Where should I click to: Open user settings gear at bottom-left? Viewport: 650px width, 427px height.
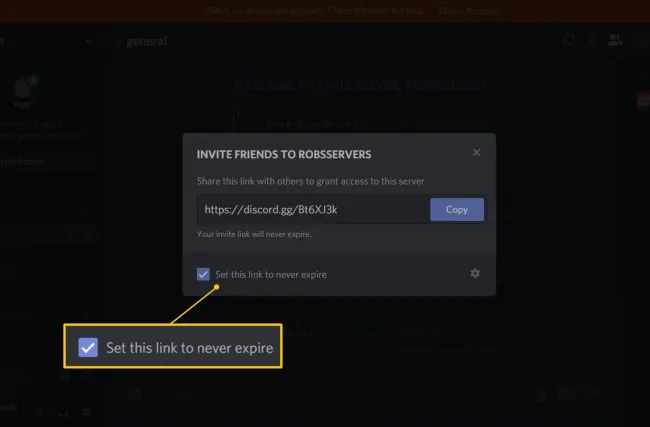(86, 412)
